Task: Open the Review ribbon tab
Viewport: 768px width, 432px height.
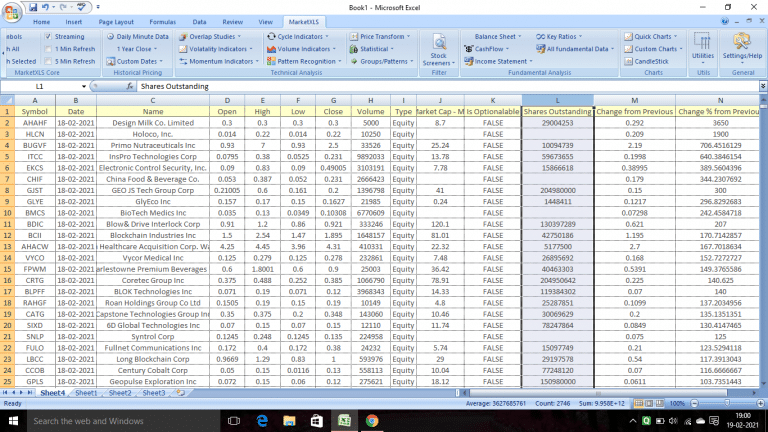Action: click(x=232, y=22)
